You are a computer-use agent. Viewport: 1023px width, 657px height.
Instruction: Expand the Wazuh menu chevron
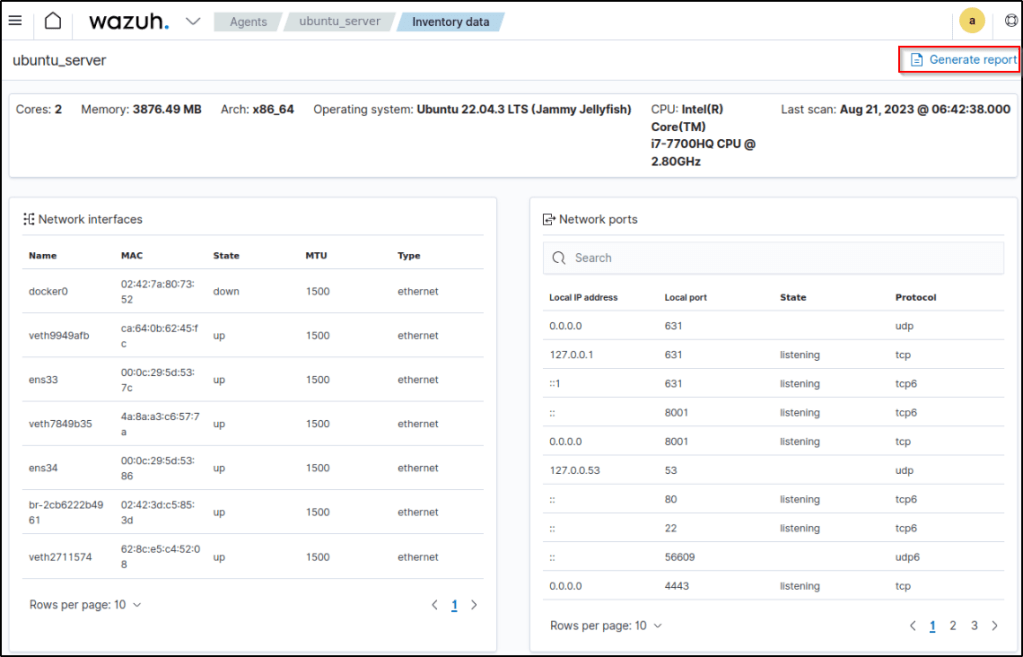click(193, 21)
